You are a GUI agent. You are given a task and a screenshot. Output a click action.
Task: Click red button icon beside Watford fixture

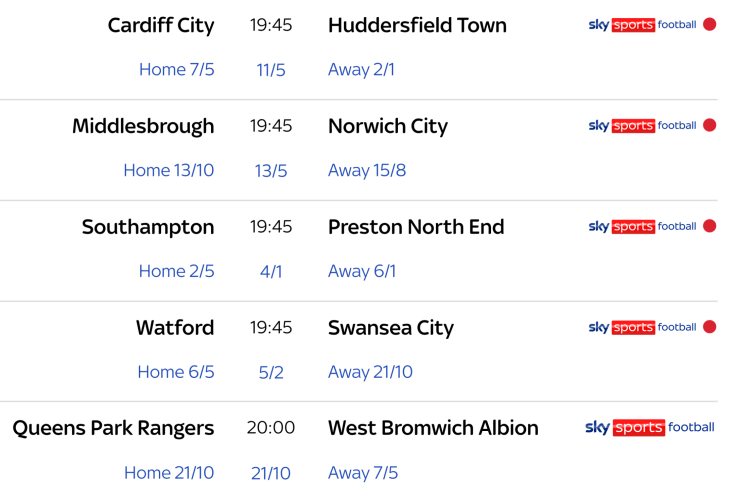point(710,327)
